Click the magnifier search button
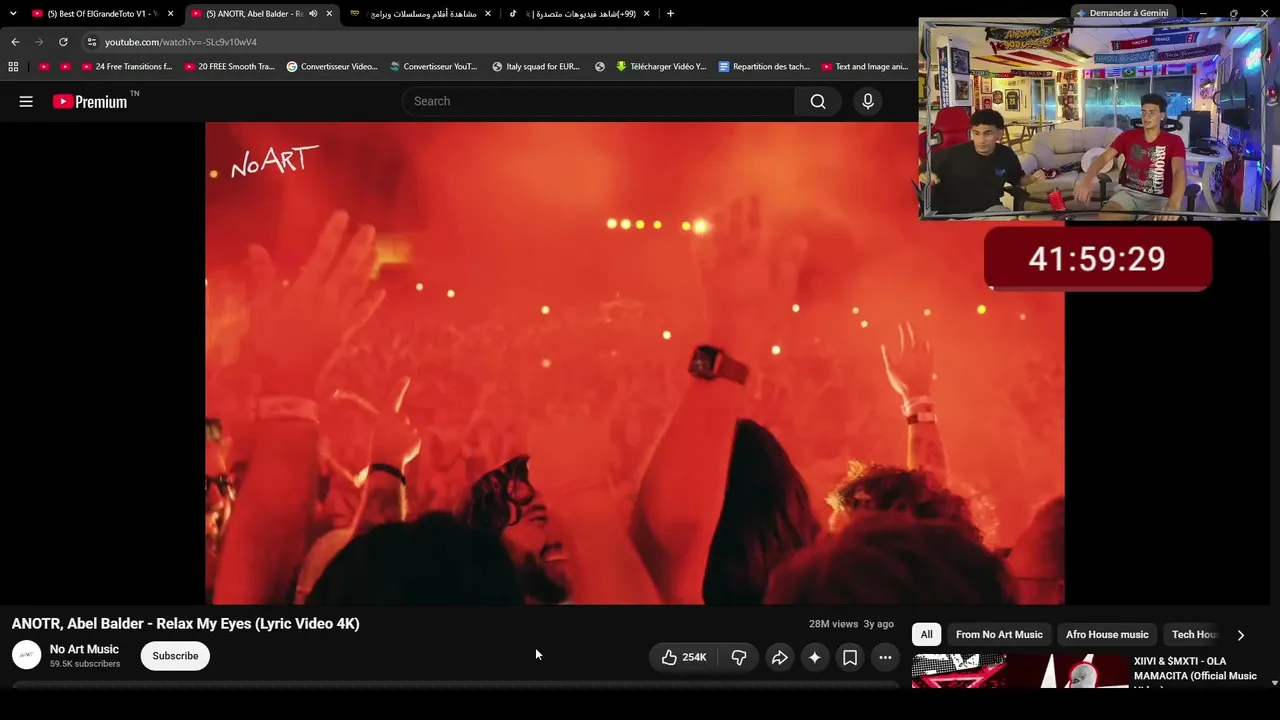1280x720 pixels. coord(818,101)
